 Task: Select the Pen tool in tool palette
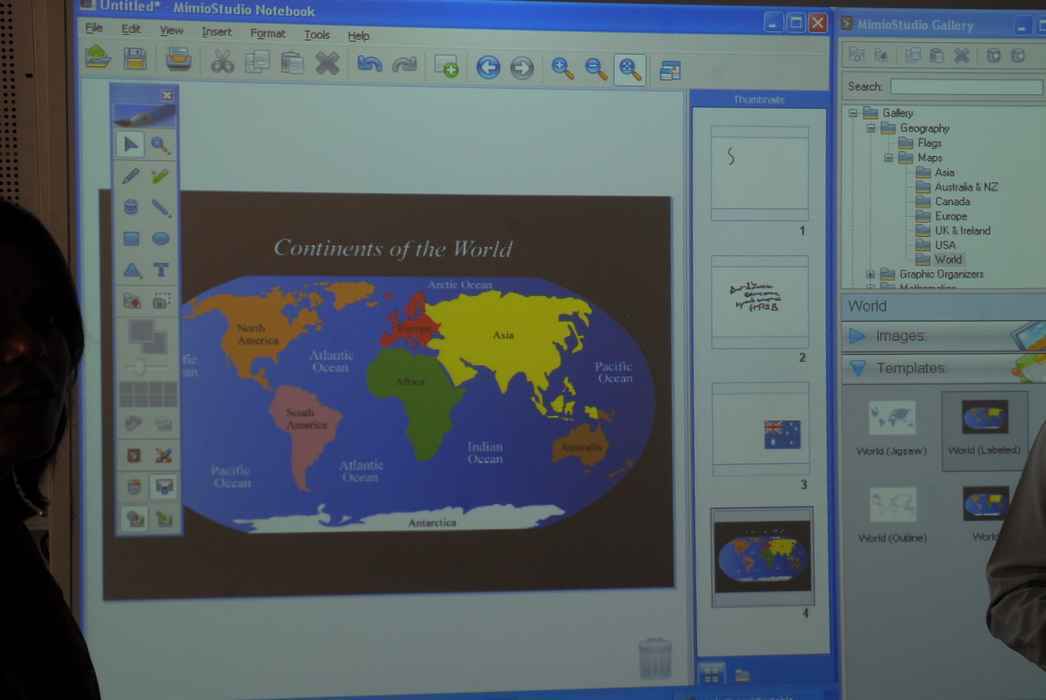point(131,176)
